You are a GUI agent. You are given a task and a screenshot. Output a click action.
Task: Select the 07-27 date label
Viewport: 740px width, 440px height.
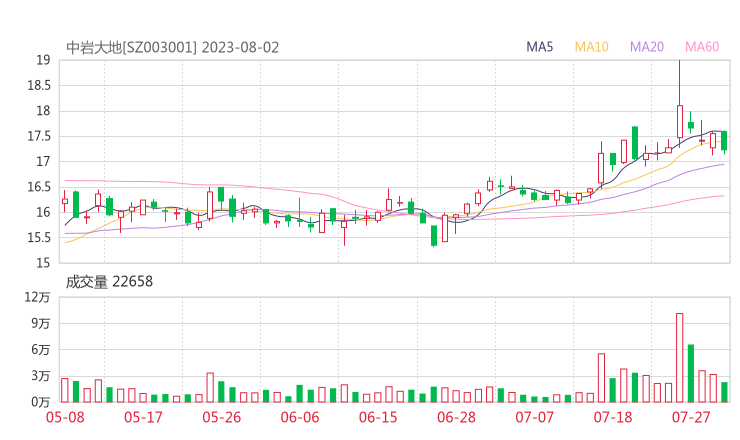click(691, 417)
